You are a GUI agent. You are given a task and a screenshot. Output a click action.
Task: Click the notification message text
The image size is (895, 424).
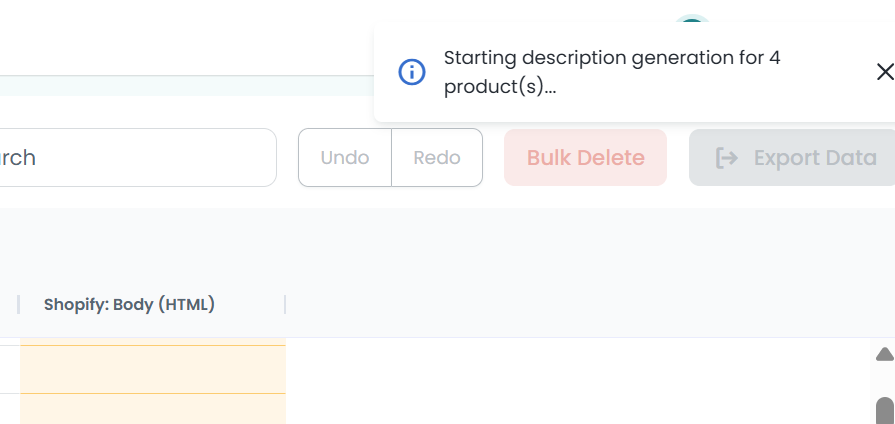[611, 72]
